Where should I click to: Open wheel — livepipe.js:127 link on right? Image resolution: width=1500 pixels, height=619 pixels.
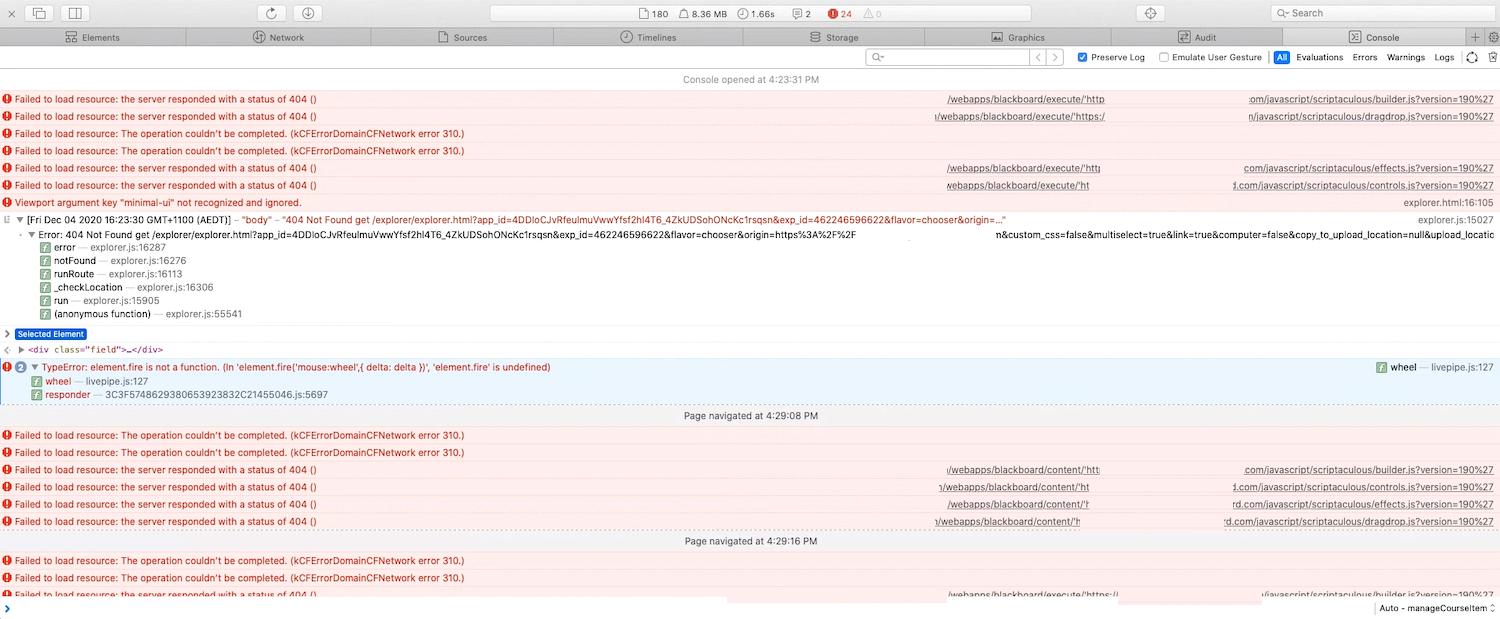coord(1435,368)
